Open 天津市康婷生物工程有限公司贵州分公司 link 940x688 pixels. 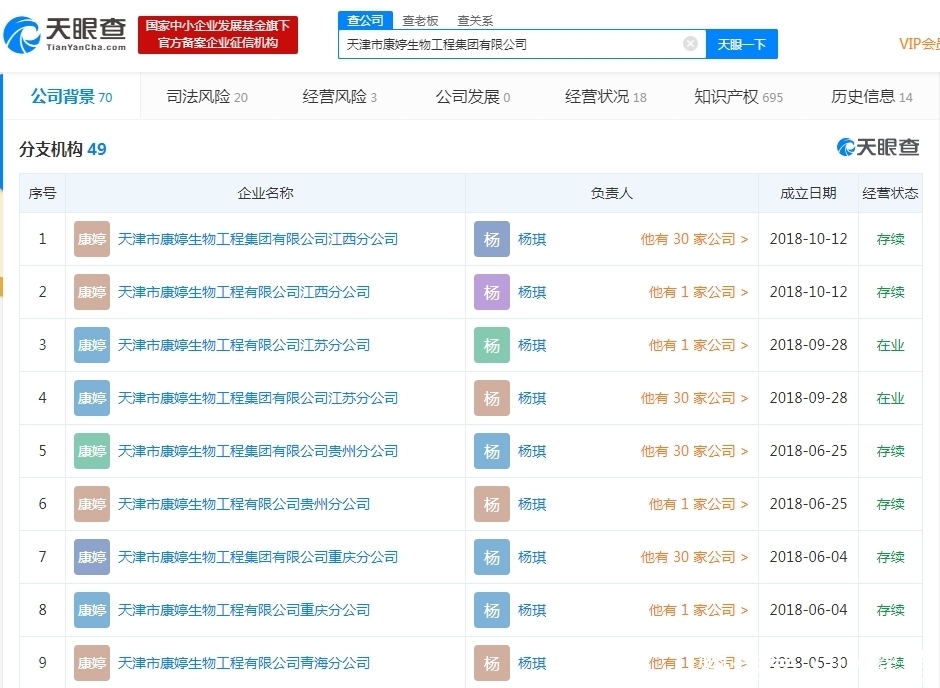(243, 504)
